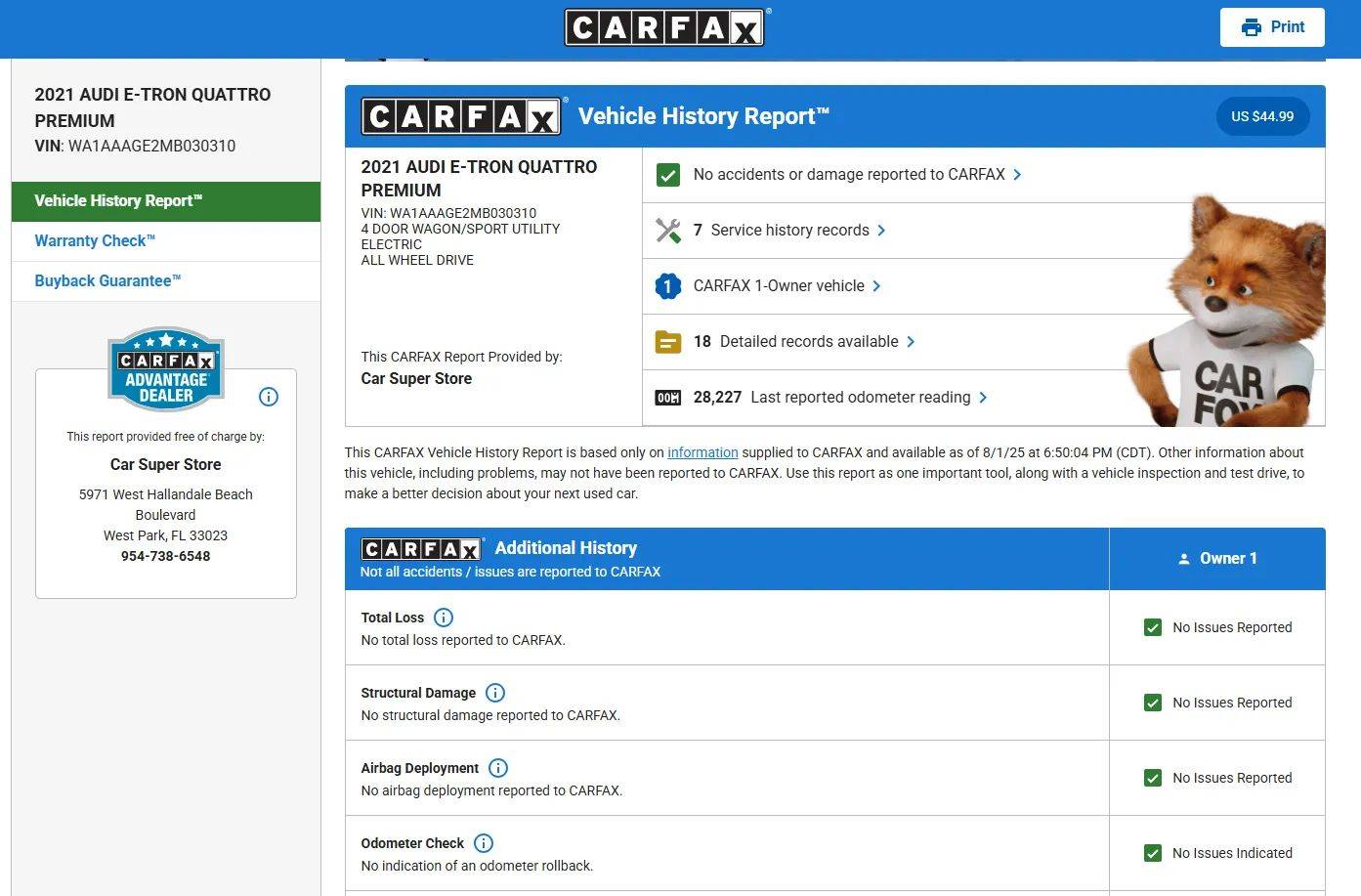This screenshot has width=1361, height=896.
Task: Click 'No structural damage reported to CARFAX.' text
Action: tap(490, 715)
